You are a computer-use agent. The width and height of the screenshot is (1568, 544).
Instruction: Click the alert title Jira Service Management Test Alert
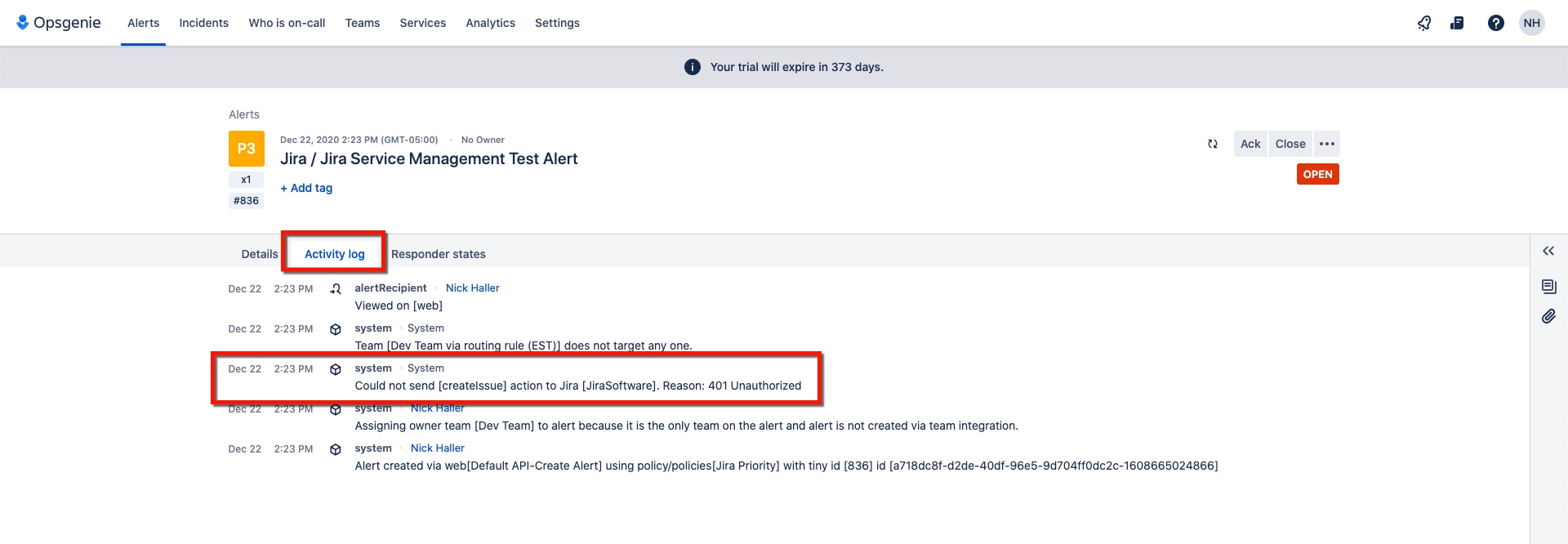coord(429,159)
